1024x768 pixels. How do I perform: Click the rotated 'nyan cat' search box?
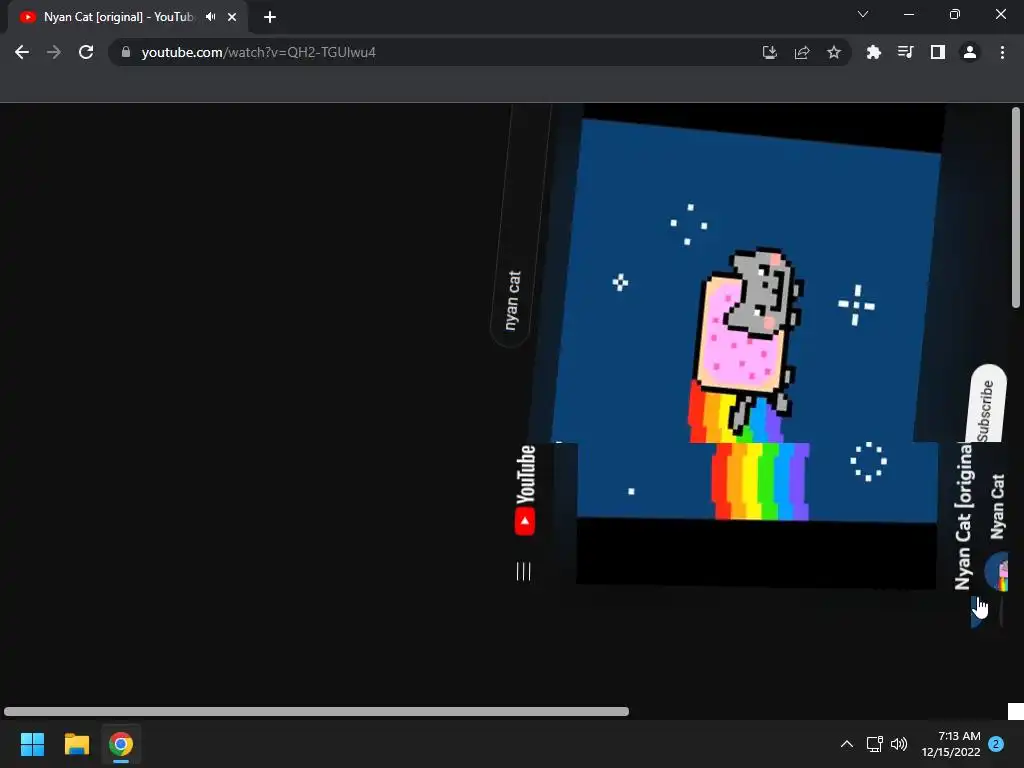point(521,225)
